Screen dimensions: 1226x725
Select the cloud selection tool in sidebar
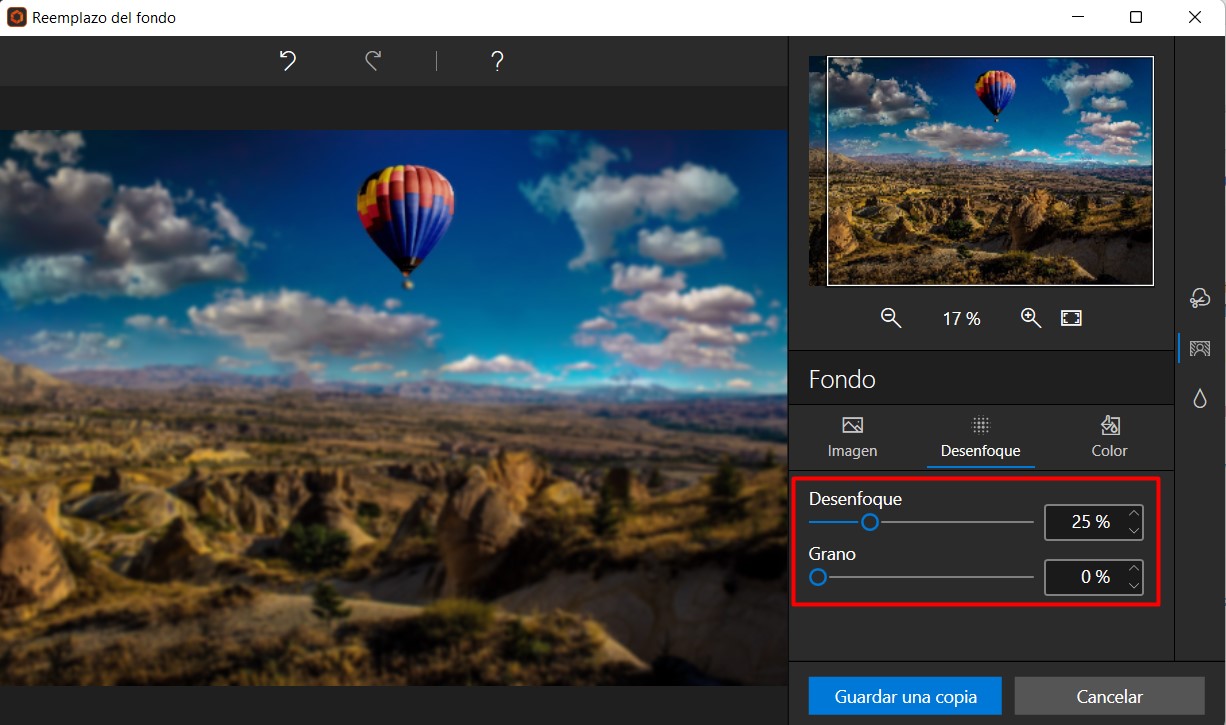pos(1200,298)
